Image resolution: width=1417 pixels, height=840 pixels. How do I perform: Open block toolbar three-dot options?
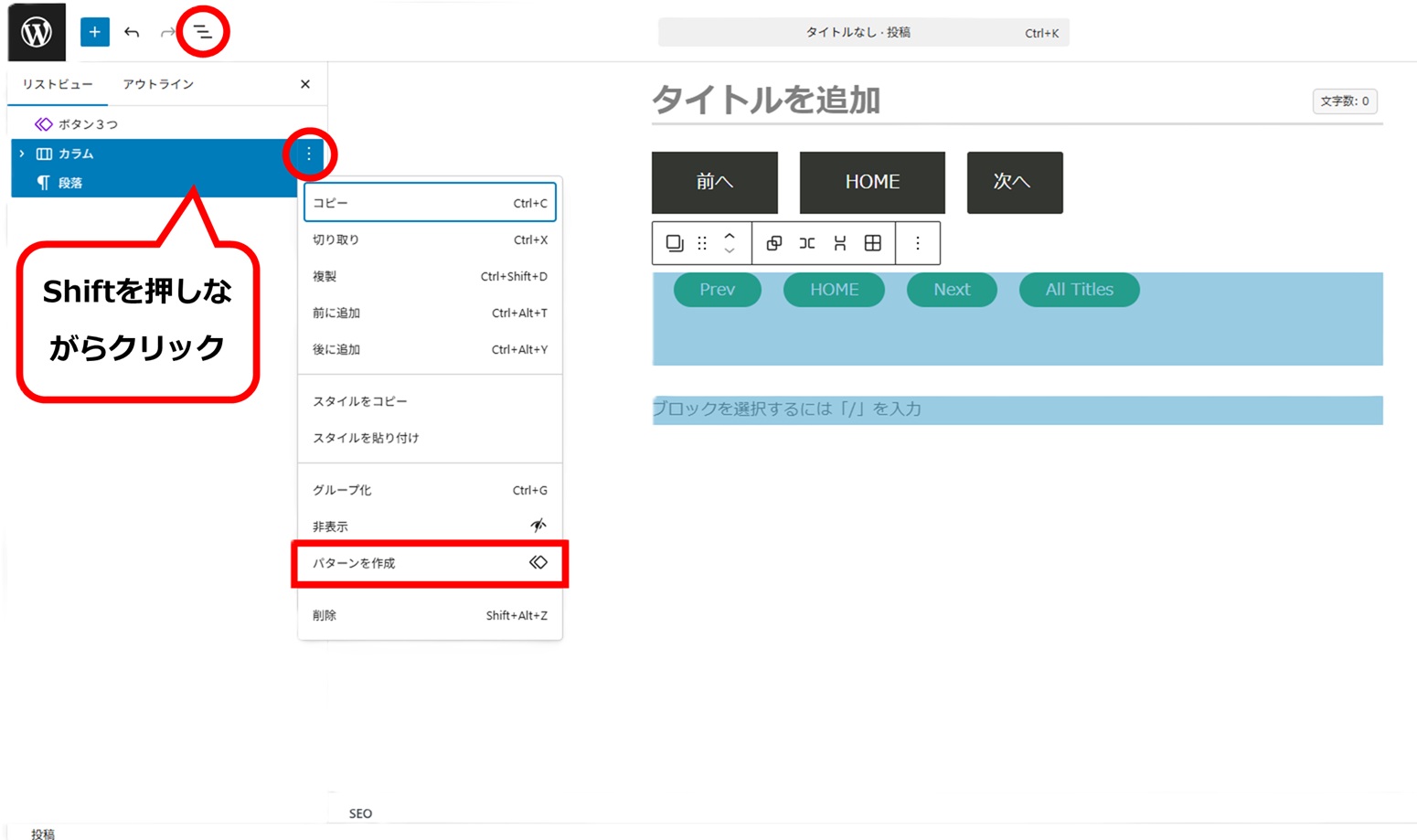click(918, 243)
